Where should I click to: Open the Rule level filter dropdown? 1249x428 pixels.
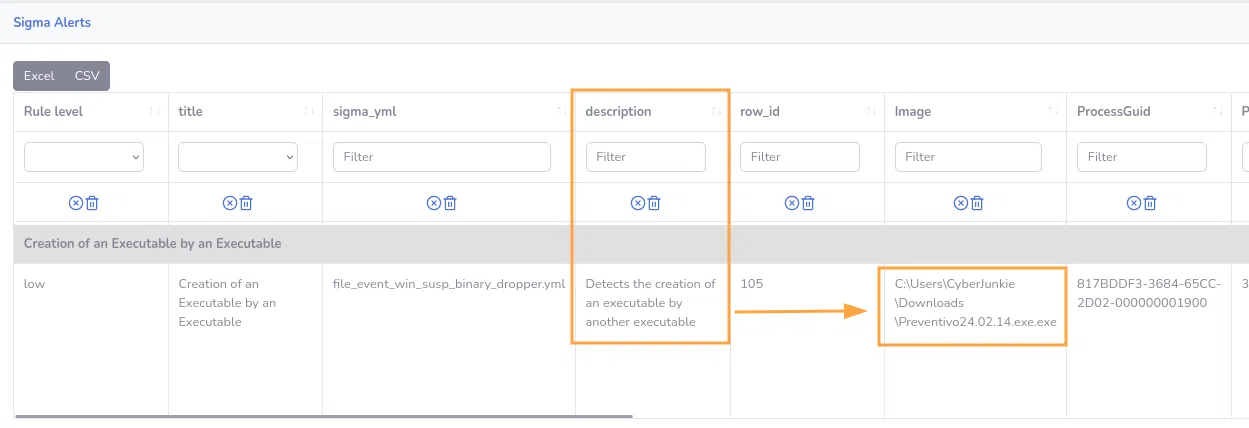tap(84, 157)
